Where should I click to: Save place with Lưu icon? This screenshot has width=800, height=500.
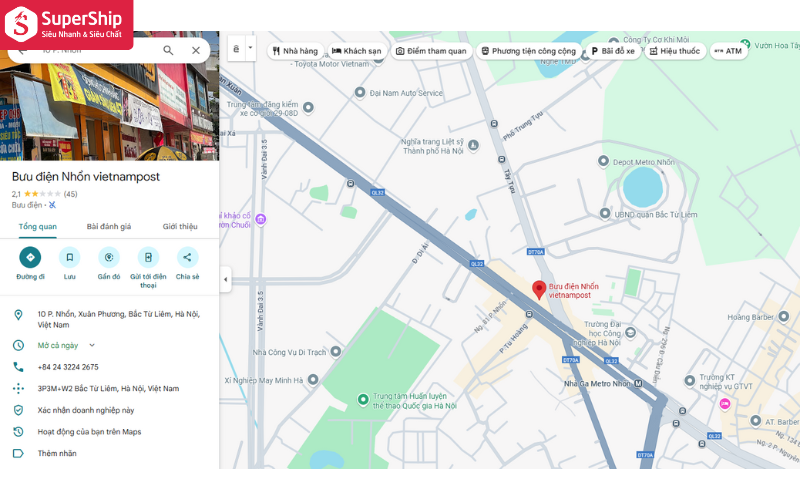coord(69,257)
